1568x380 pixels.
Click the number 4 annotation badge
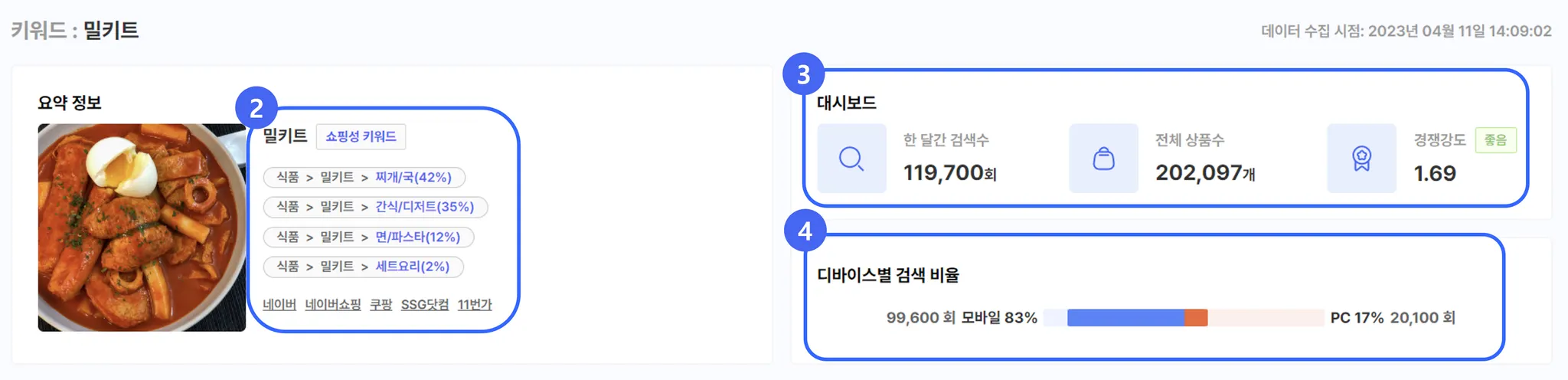coord(805,231)
